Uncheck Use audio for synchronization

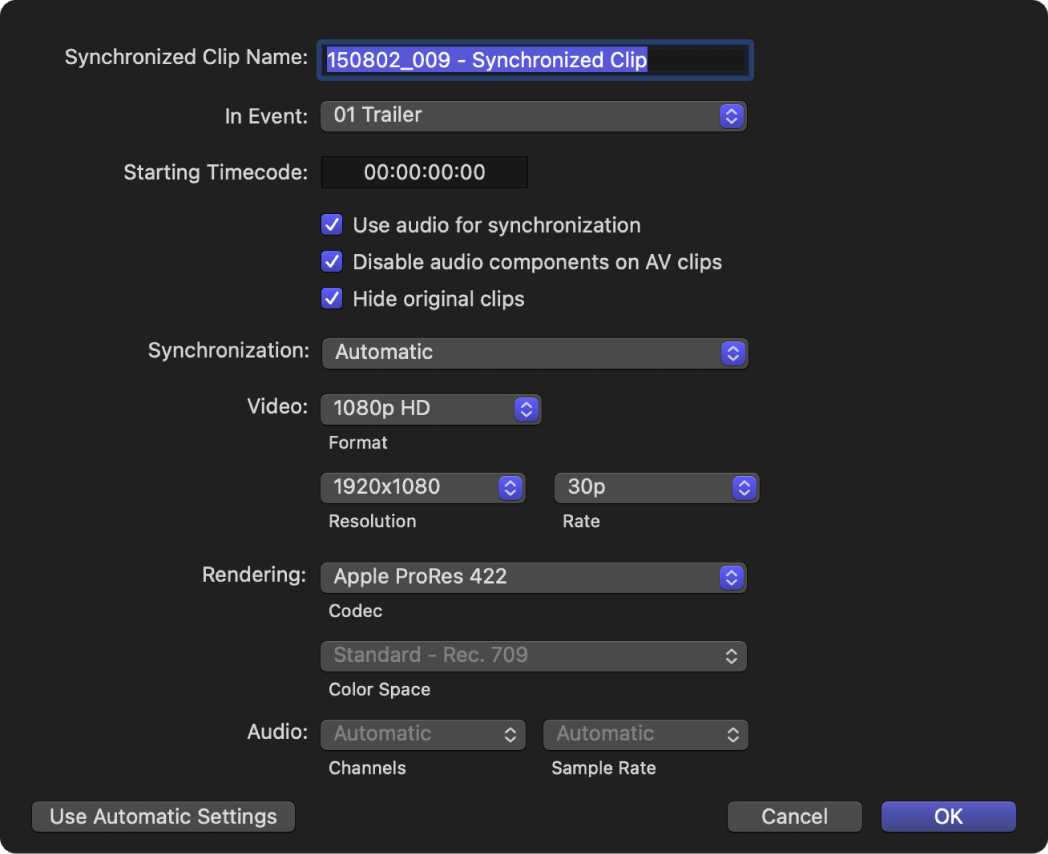point(331,224)
